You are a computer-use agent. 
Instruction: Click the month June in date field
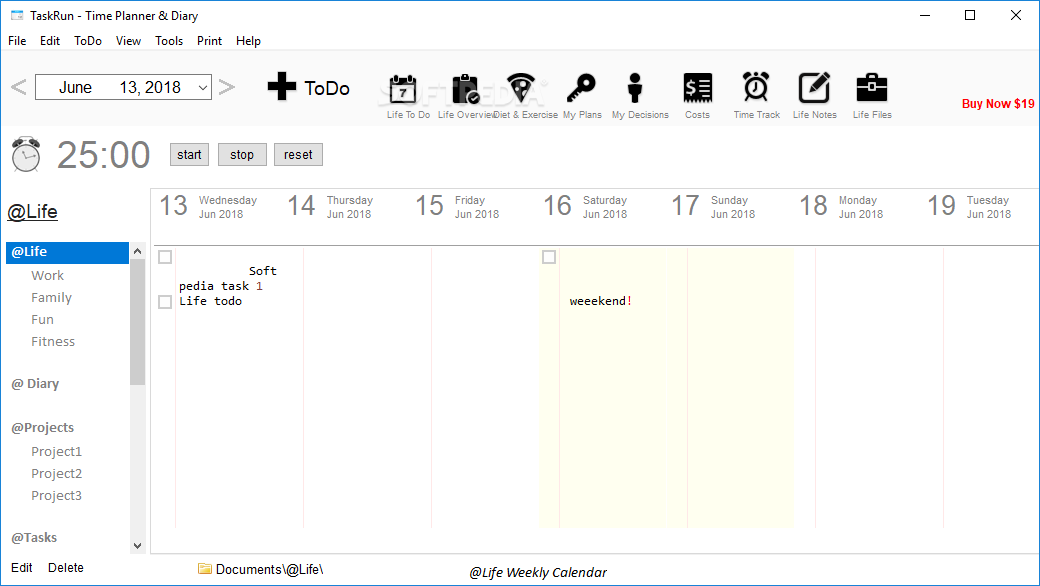[x=76, y=88]
